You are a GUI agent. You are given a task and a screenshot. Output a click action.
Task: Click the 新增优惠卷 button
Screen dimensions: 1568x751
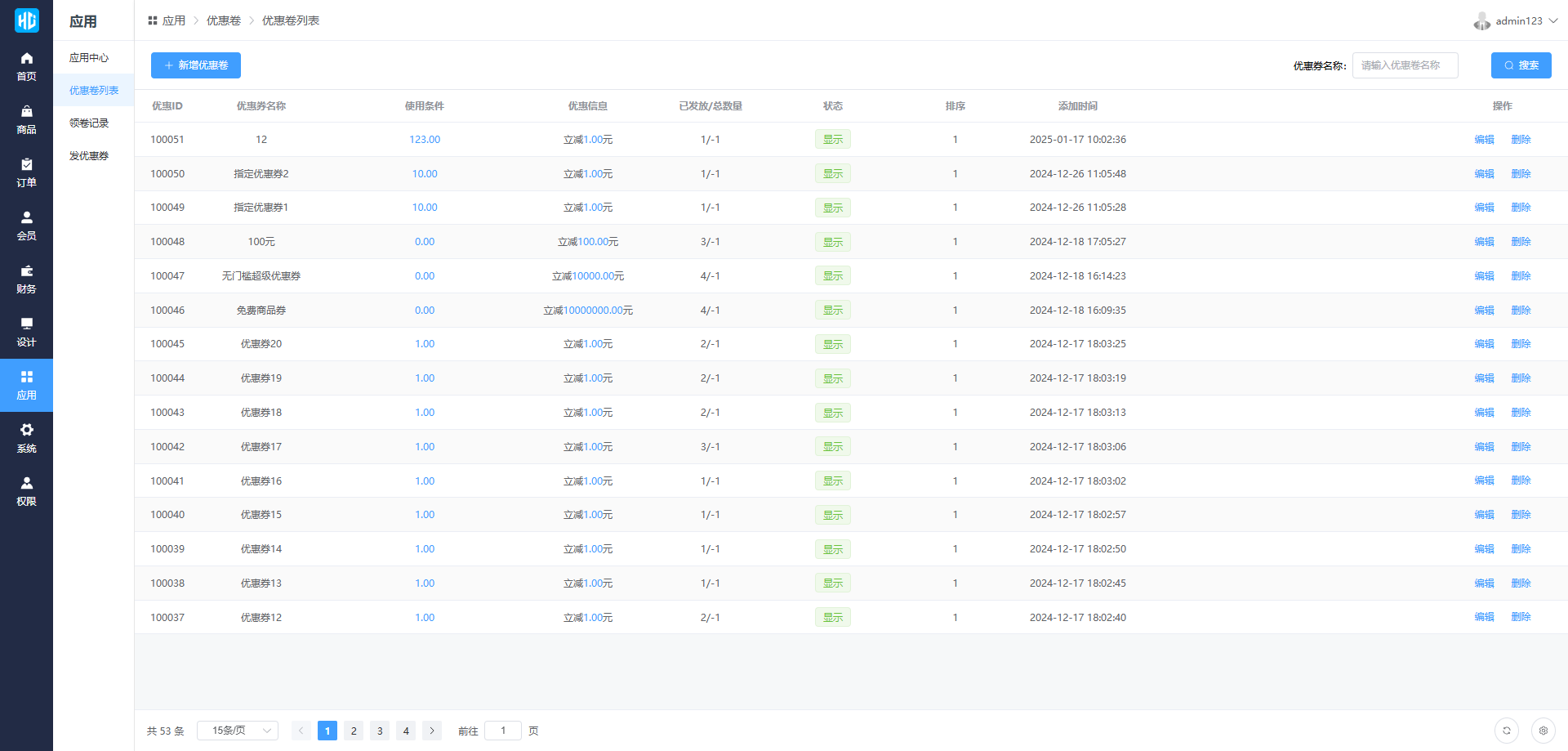196,65
